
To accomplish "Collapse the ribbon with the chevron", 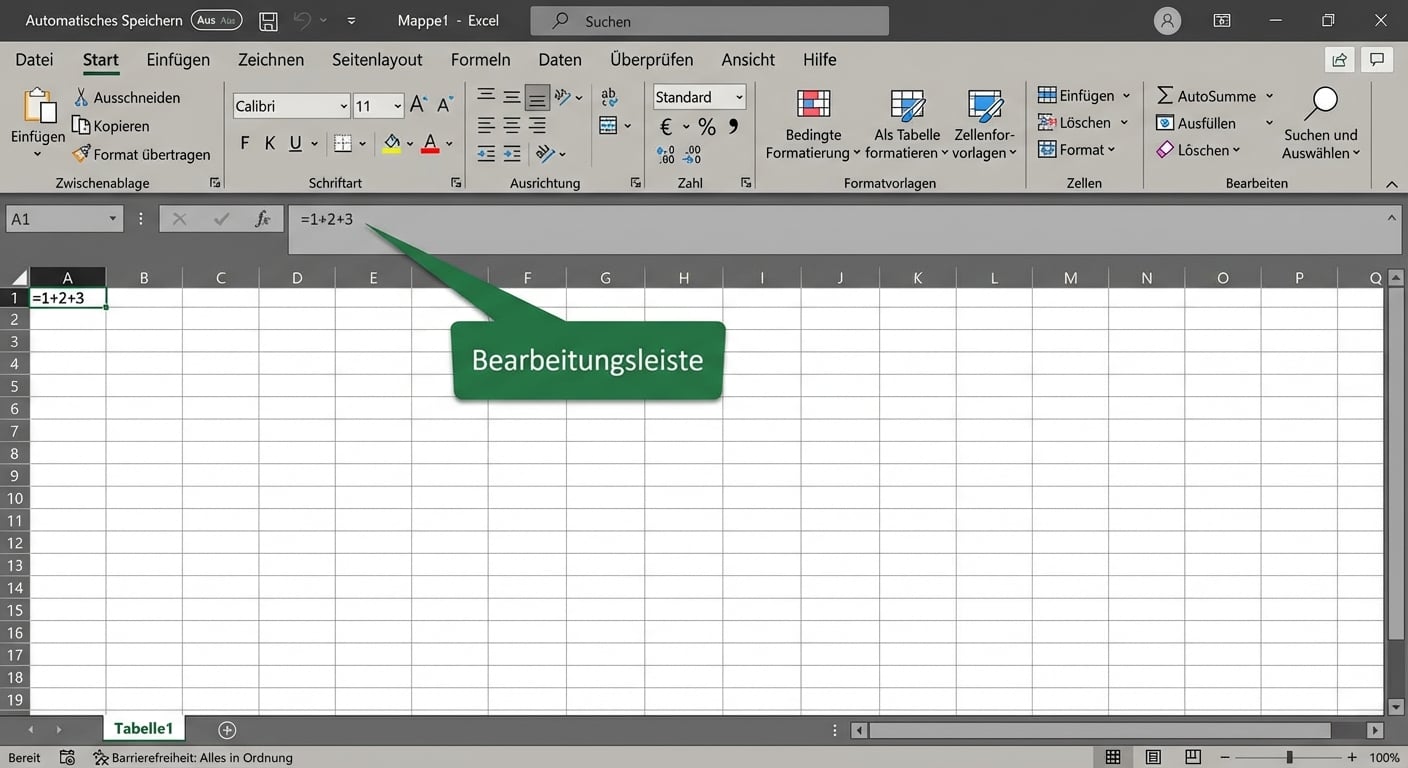I will 1391,184.
